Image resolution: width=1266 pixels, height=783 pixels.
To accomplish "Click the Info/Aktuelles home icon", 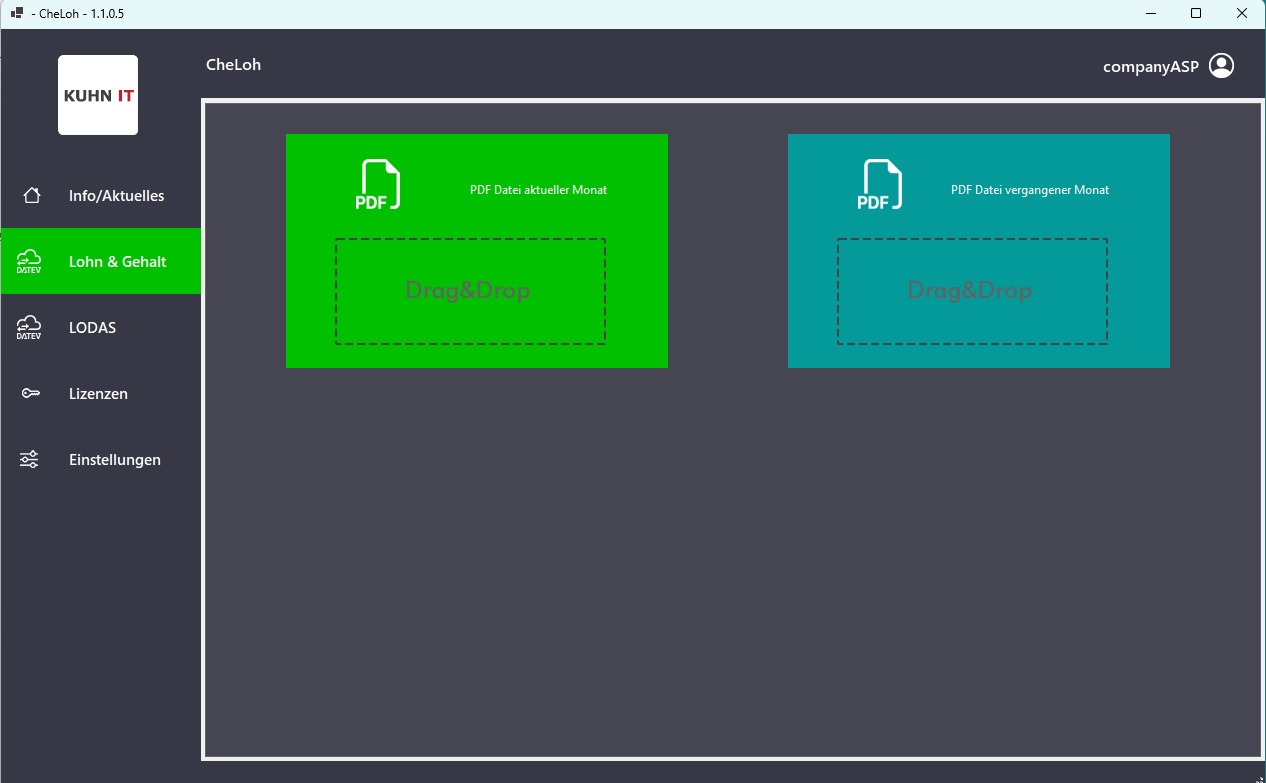I will 30,196.
